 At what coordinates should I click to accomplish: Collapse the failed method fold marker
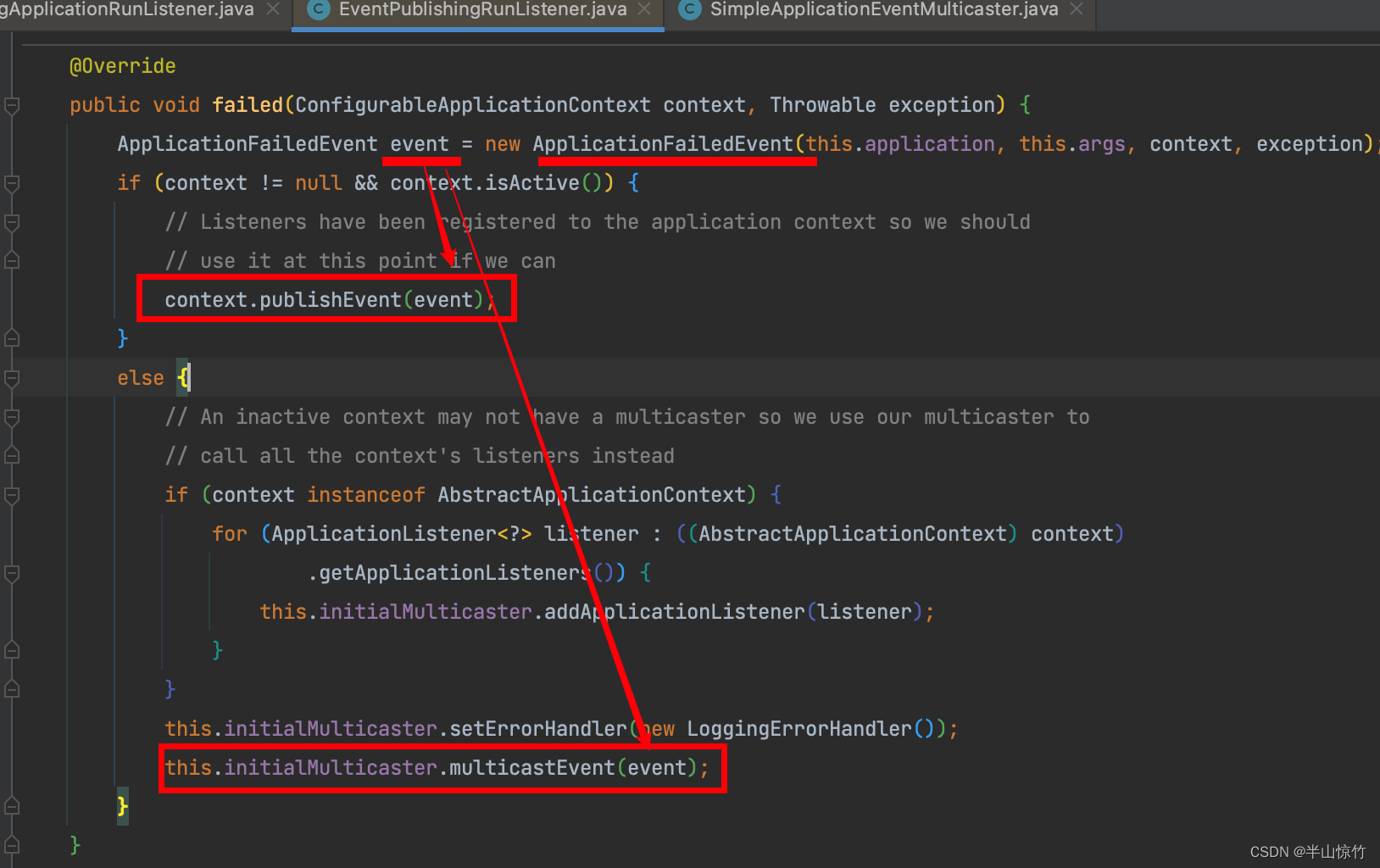[x=12, y=105]
